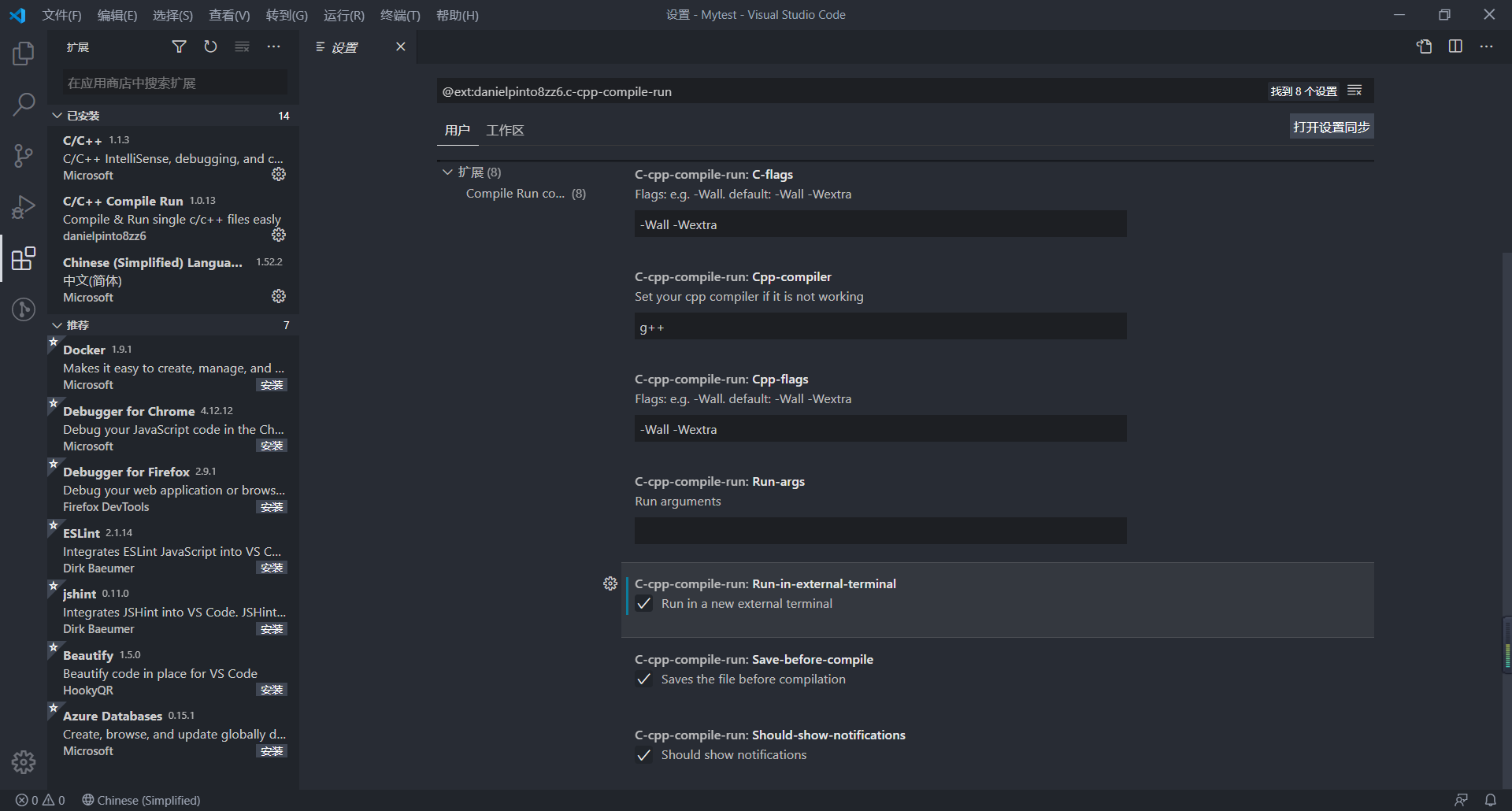The height and width of the screenshot is (811, 1512).
Task: Toggle Should show notifications checkbox
Action: [x=644, y=755]
